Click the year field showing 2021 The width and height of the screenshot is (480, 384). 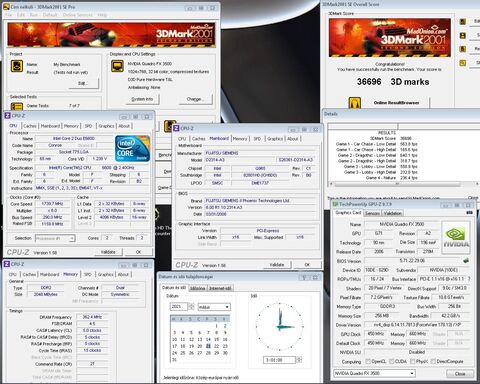[179, 306]
